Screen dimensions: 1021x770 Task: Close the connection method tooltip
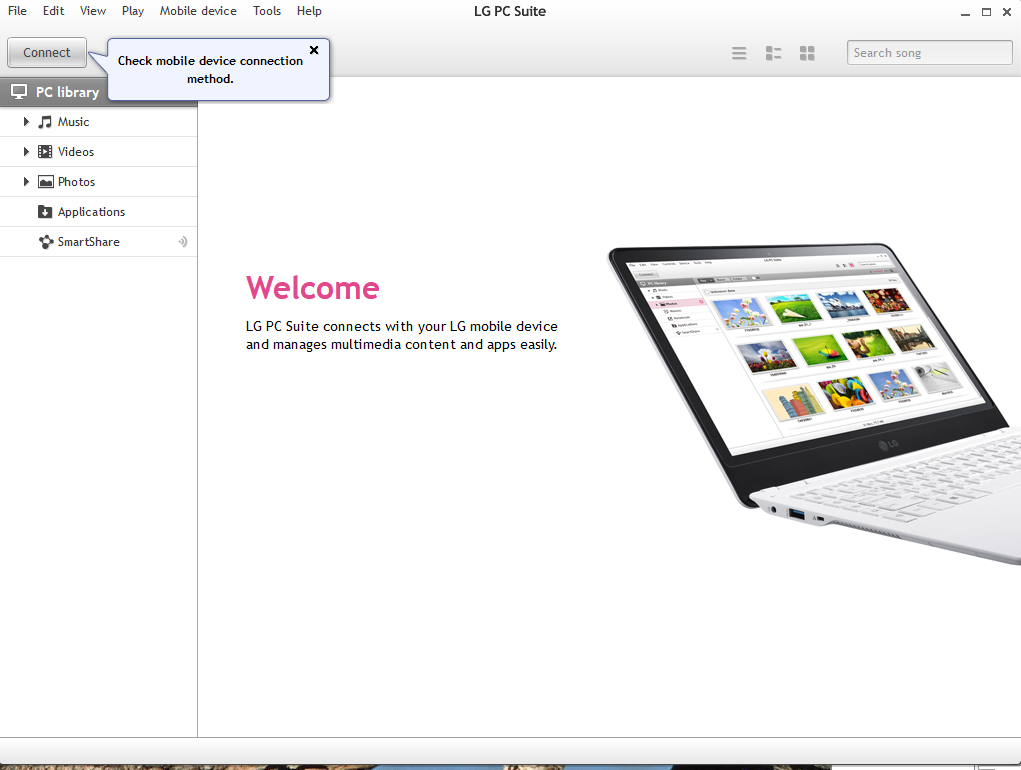tap(314, 50)
